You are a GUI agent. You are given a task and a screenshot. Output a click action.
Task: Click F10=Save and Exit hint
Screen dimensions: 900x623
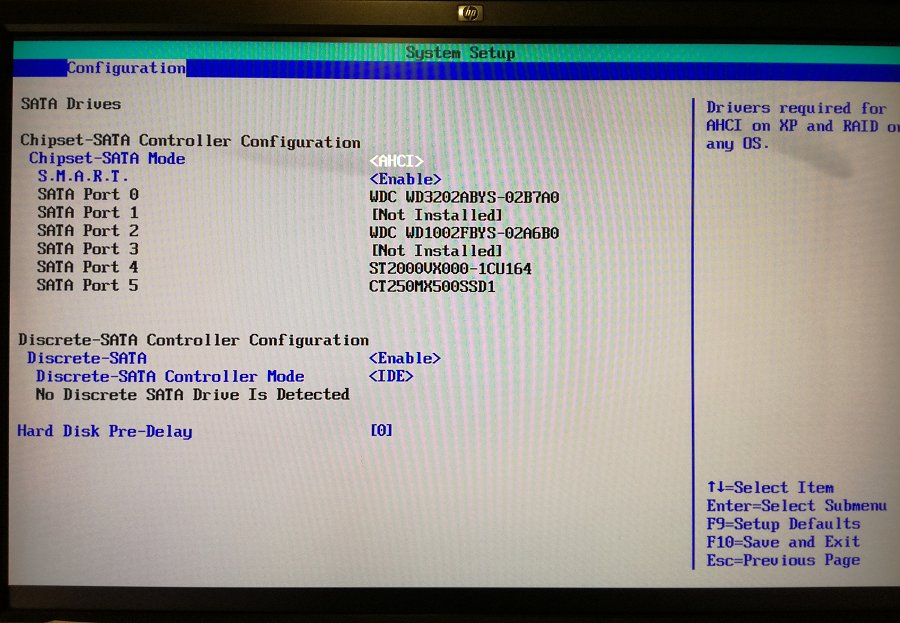(x=783, y=542)
